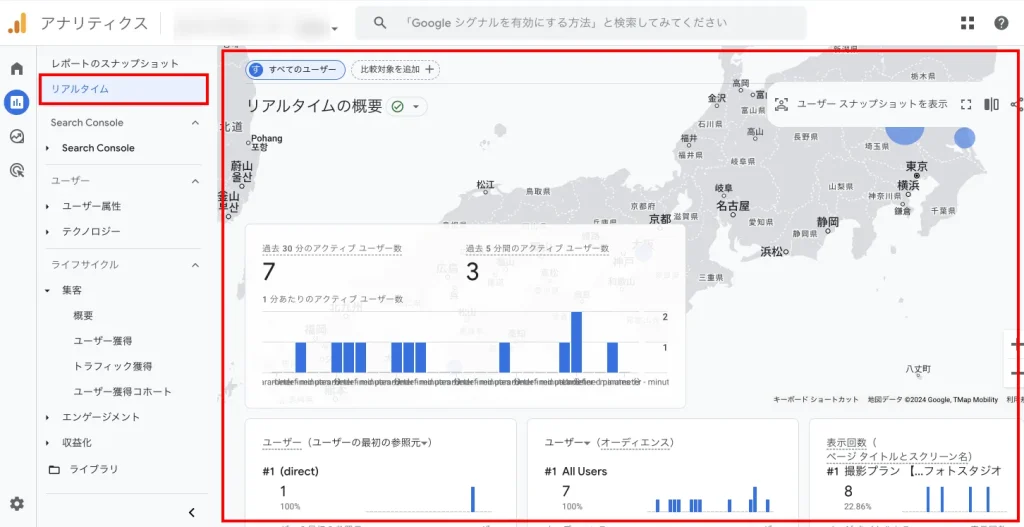Click the user snapshot icon
Screen dimensions: 1024x527
(x=782, y=104)
